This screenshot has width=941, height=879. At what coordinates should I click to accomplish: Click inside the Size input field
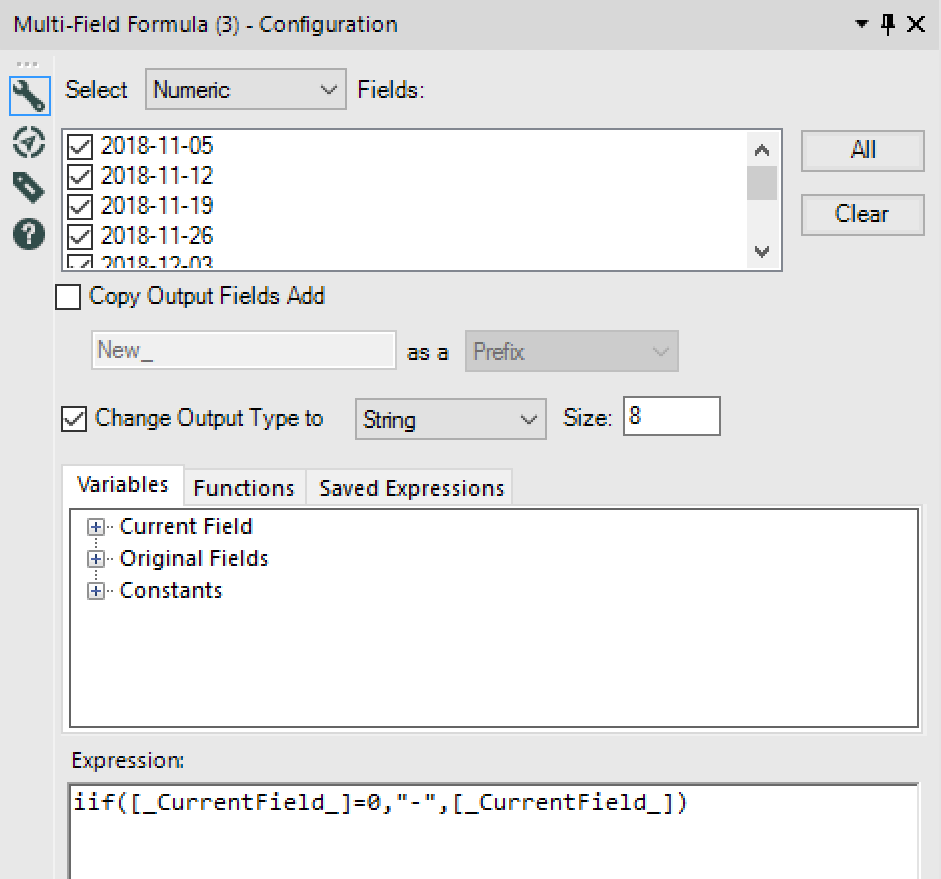click(671, 416)
